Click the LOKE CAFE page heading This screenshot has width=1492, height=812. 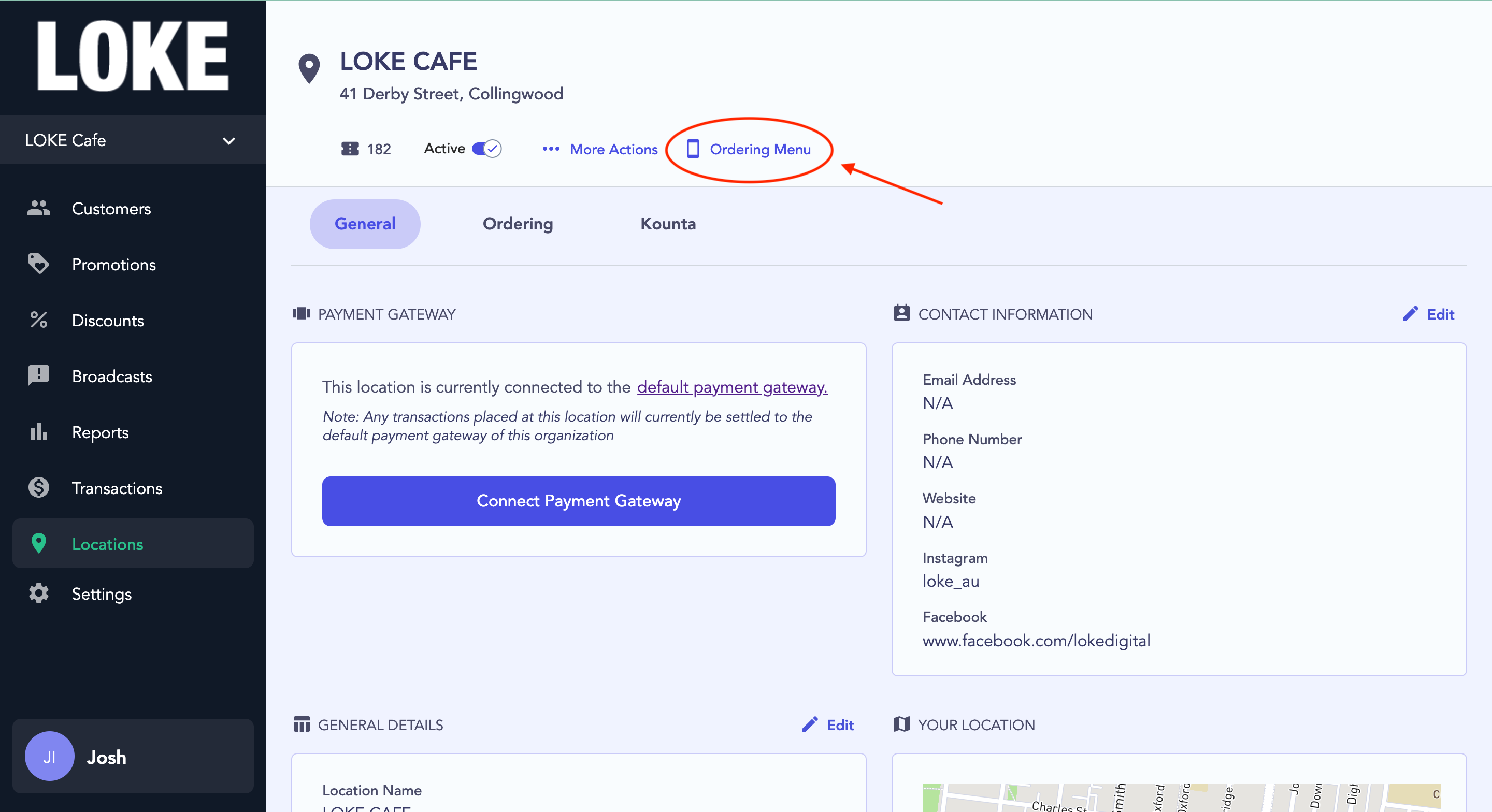pos(408,61)
